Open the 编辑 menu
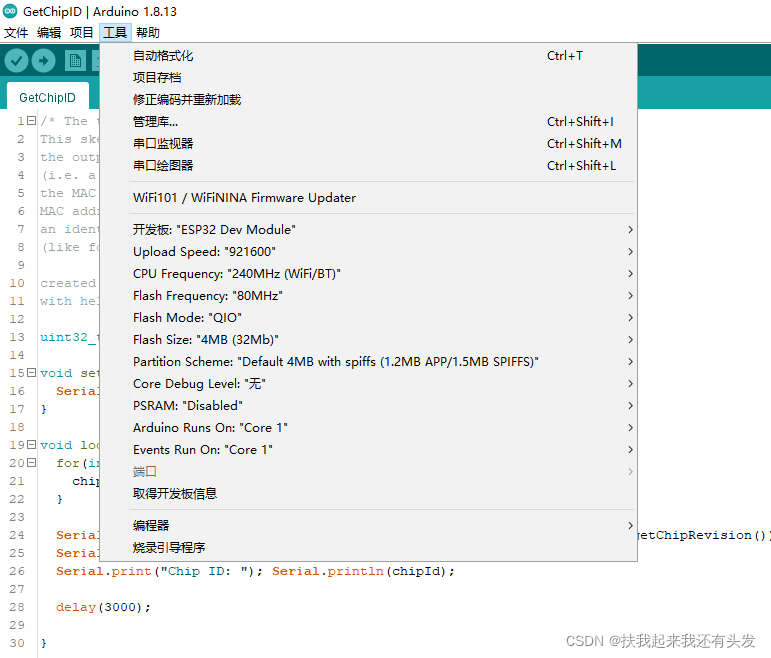 click(x=49, y=33)
